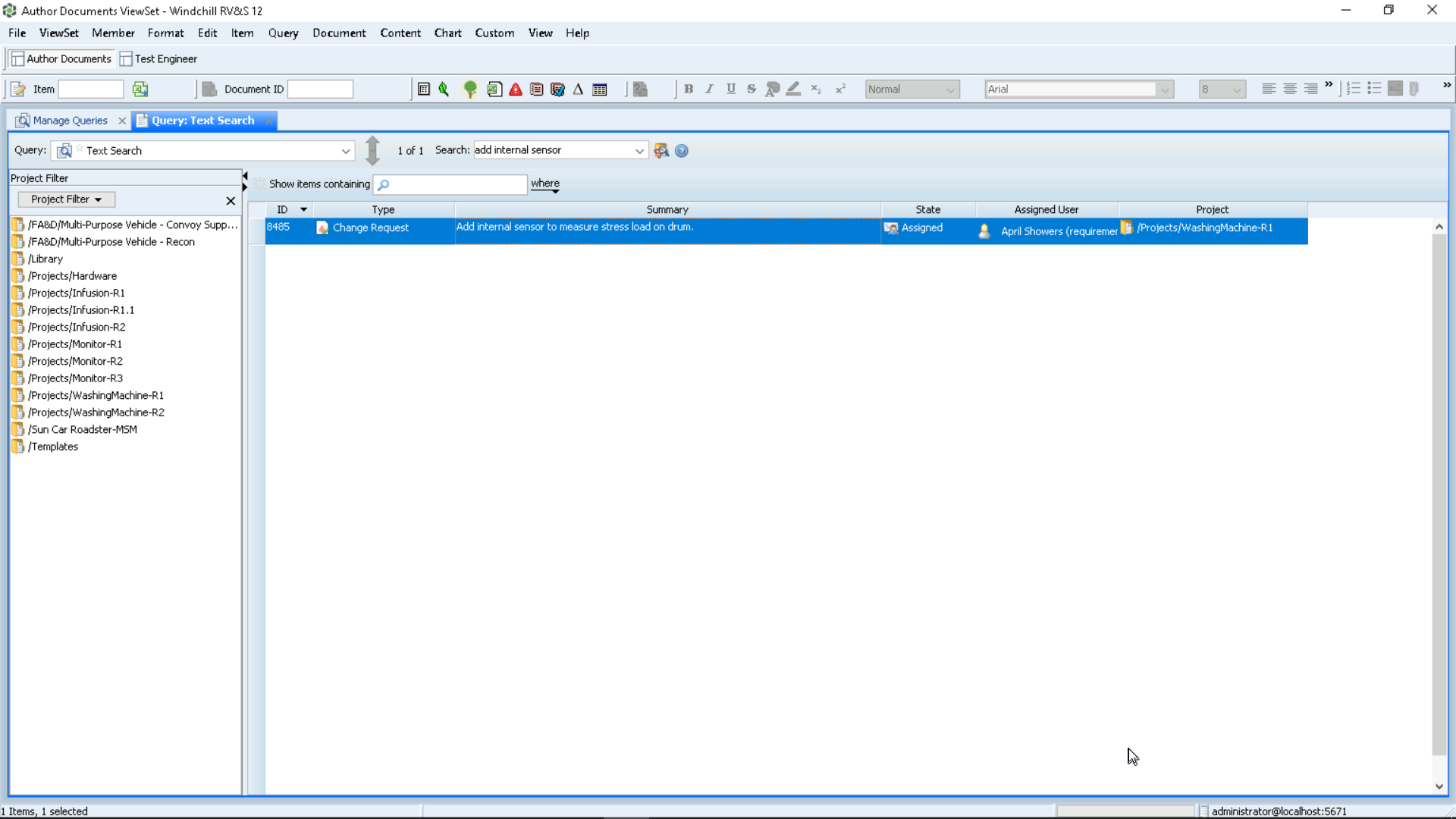This screenshot has height=819, width=1456.
Task: Sort by the Summary column header
Action: pyautogui.click(x=667, y=210)
